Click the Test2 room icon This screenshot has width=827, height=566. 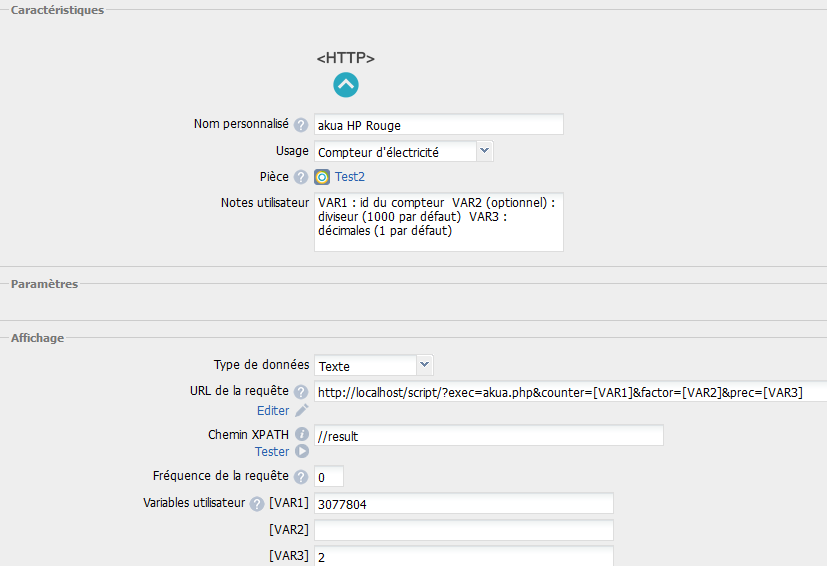322,177
